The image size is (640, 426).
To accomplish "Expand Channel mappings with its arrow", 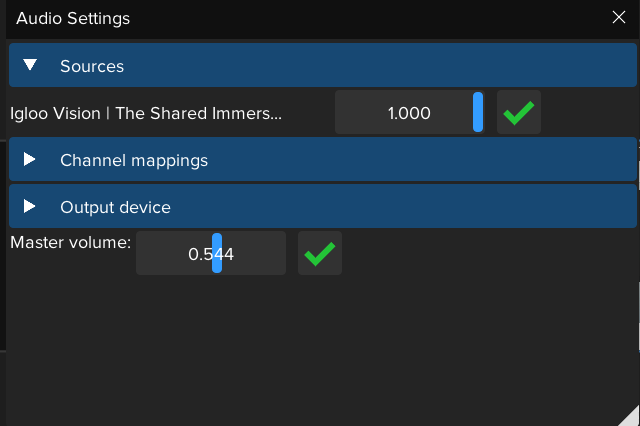I will [x=30, y=160].
